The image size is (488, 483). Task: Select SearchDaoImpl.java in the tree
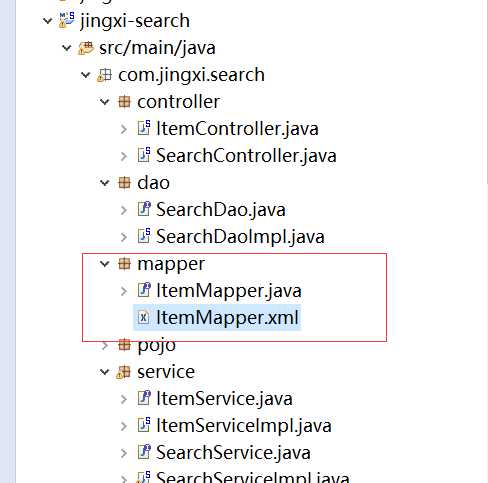(240, 237)
